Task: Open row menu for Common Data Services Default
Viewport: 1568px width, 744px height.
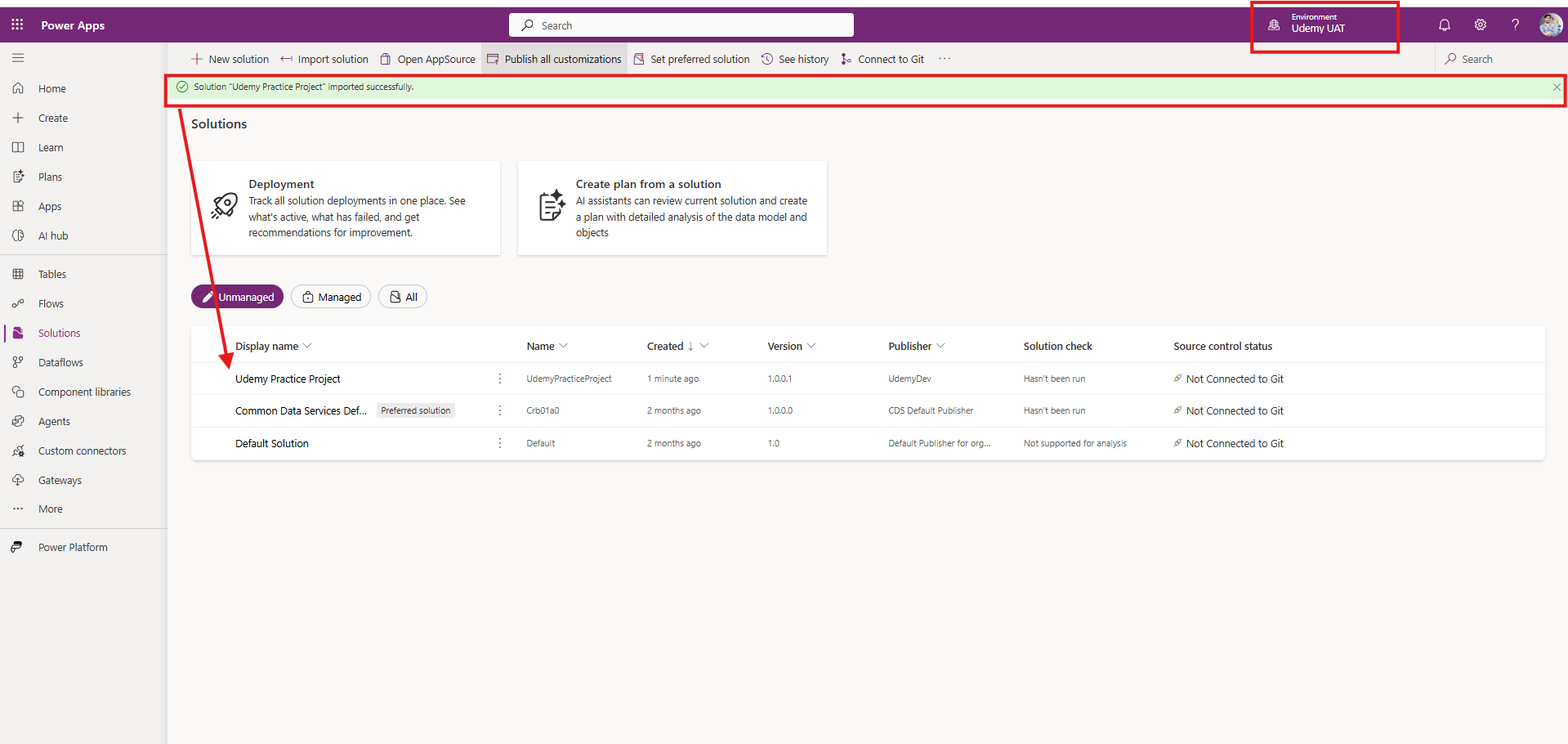Action: point(500,410)
